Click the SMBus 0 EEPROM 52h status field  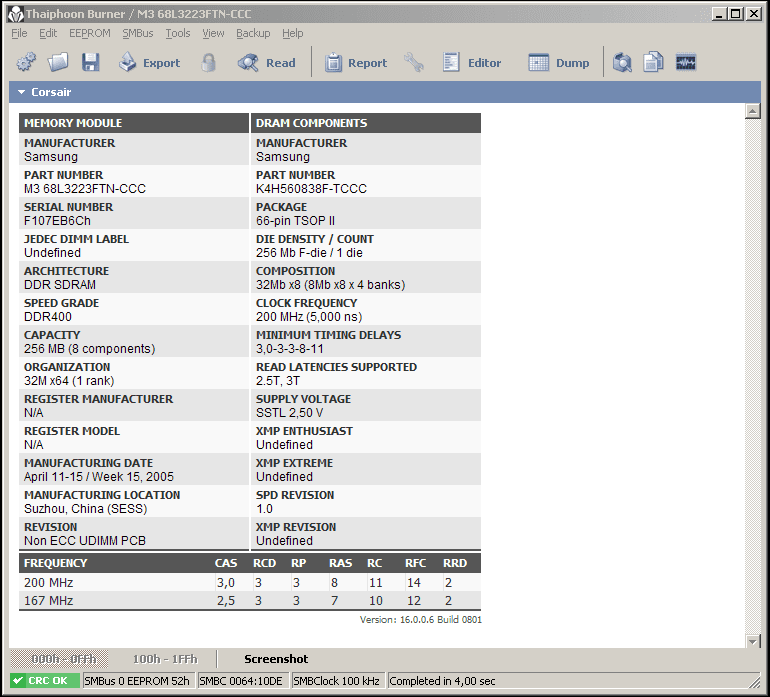[x=137, y=681]
